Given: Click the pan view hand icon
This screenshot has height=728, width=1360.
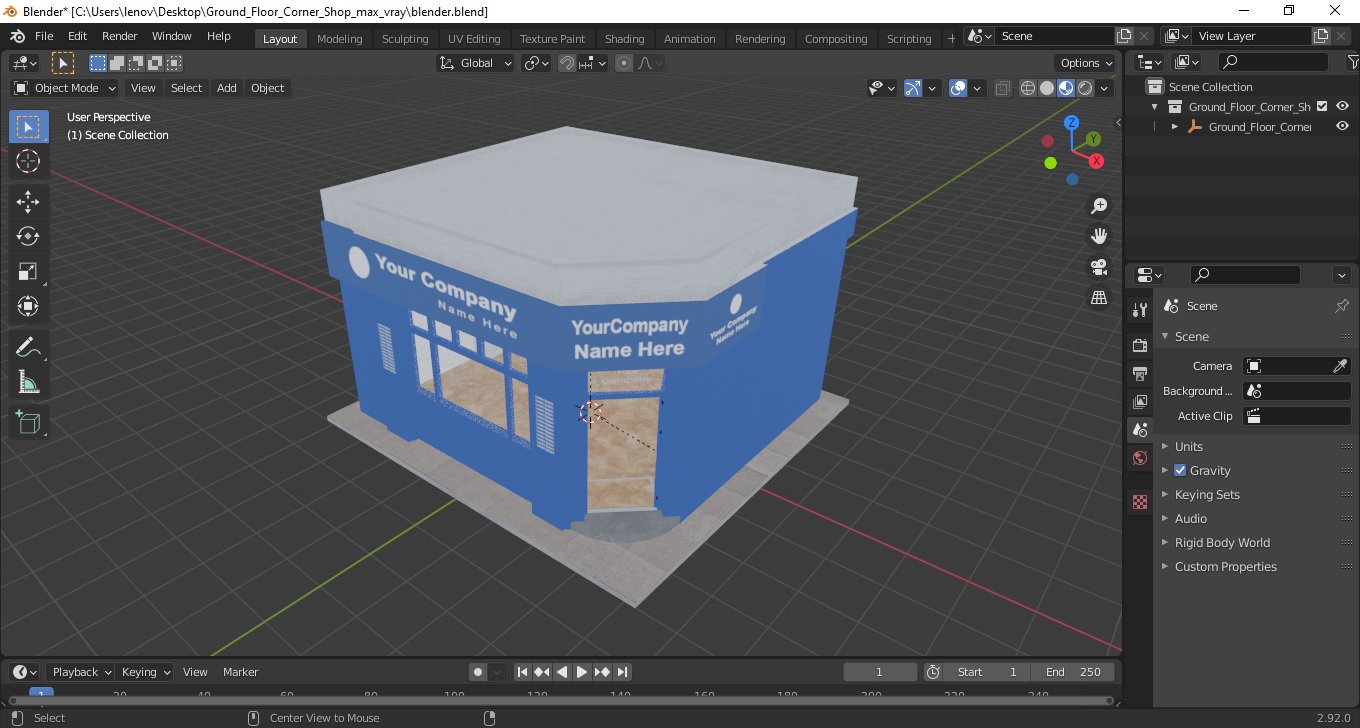Looking at the screenshot, I should click(x=1099, y=237).
